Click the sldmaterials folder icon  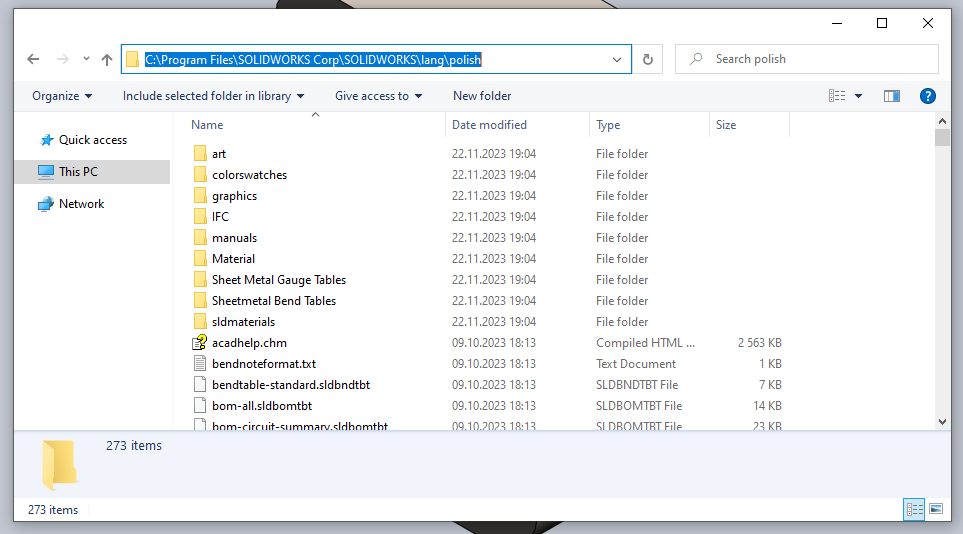pyautogui.click(x=200, y=321)
